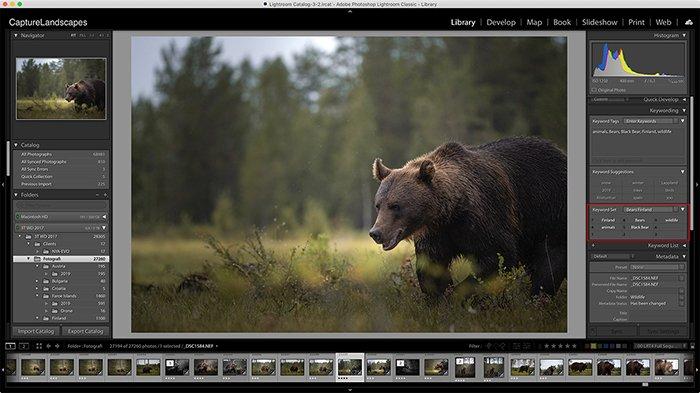Select the Austria folder

(62, 266)
